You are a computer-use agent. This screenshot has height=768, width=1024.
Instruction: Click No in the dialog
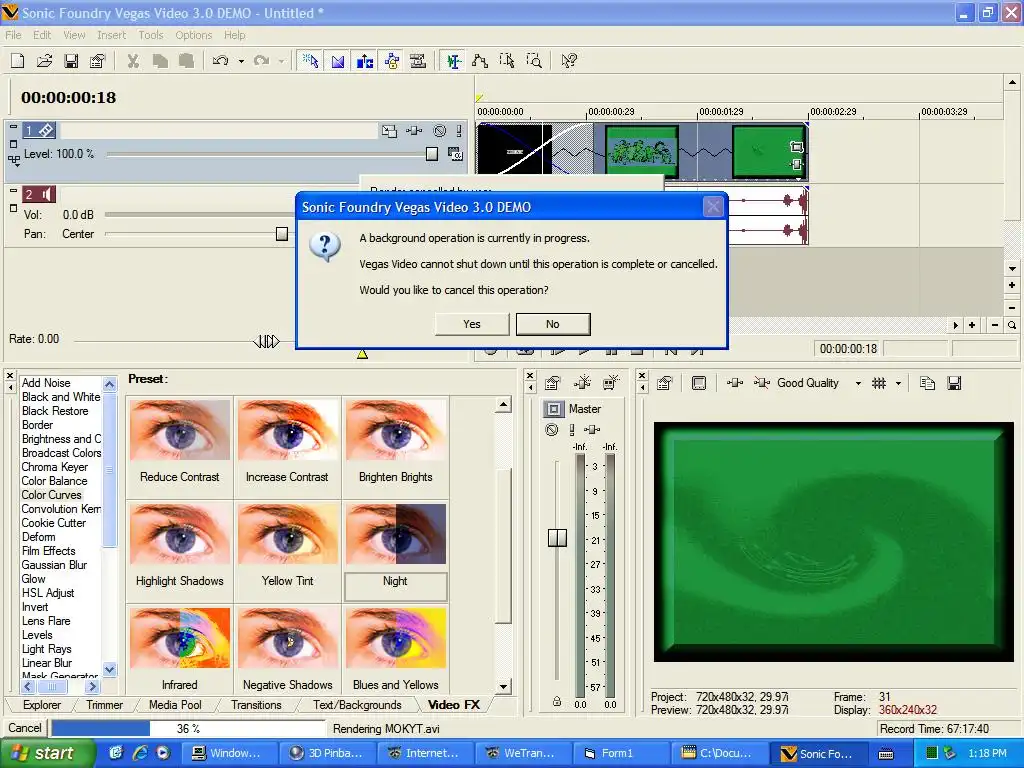[x=552, y=324]
